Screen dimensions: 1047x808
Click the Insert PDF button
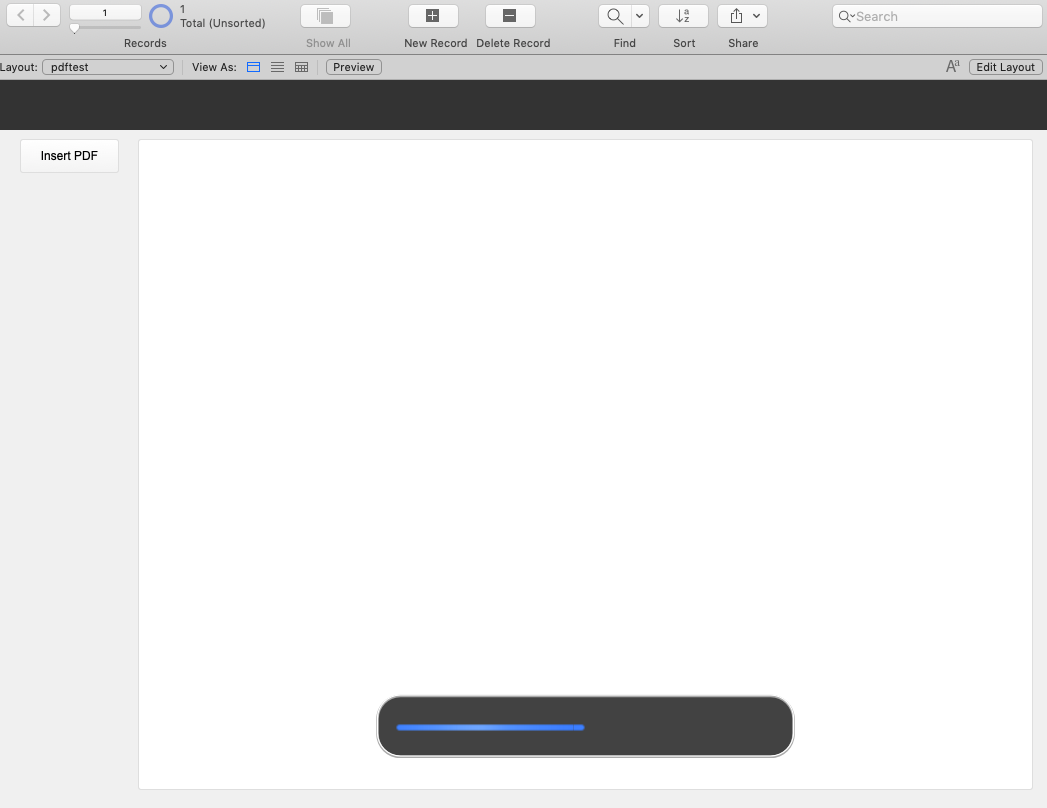click(x=69, y=156)
